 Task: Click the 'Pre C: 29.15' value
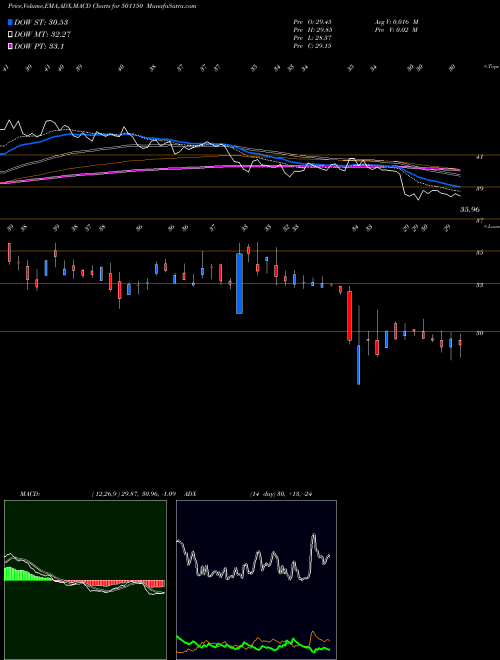point(312,46)
